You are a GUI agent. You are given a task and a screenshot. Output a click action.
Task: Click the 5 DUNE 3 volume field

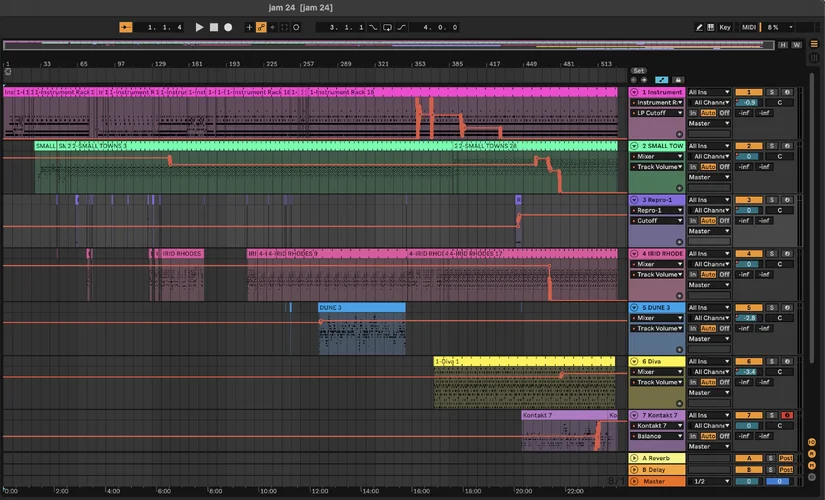(748, 318)
